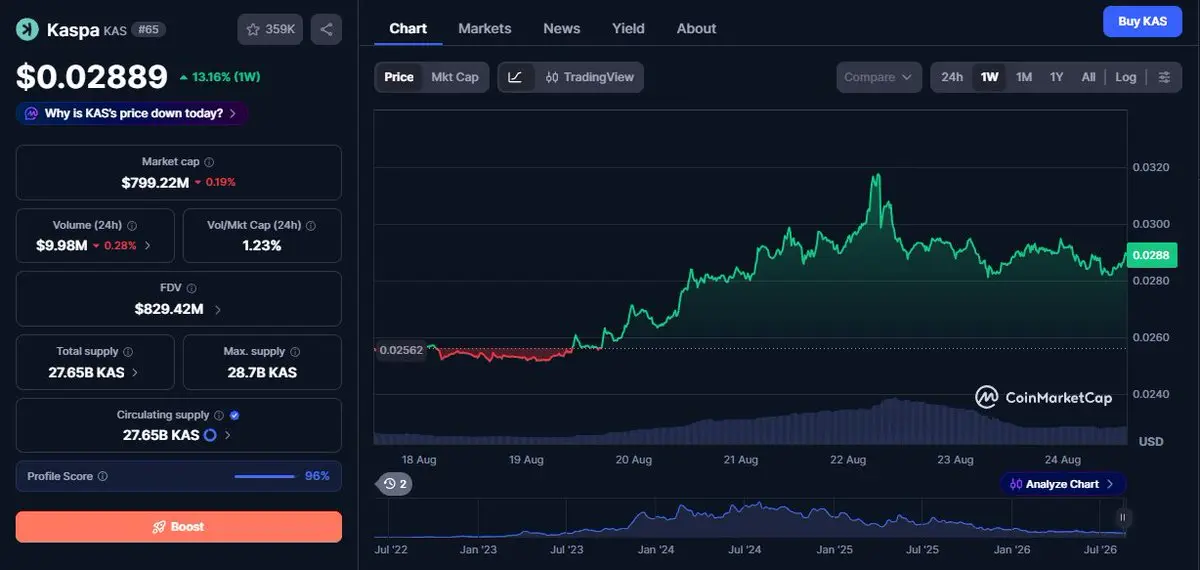This screenshot has width=1200, height=570.
Task: Open the Chart tab
Action: pyautogui.click(x=408, y=28)
